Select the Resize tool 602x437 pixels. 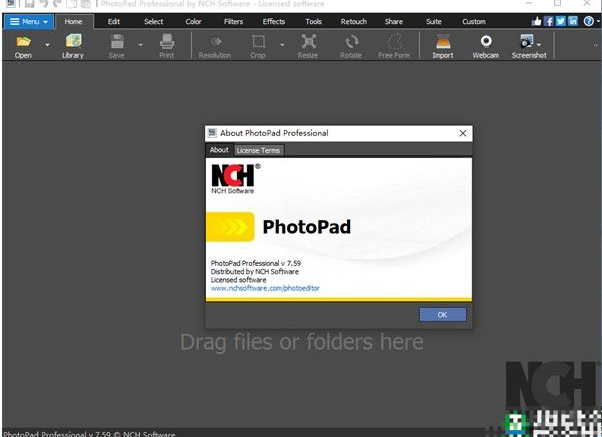tap(308, 46)
